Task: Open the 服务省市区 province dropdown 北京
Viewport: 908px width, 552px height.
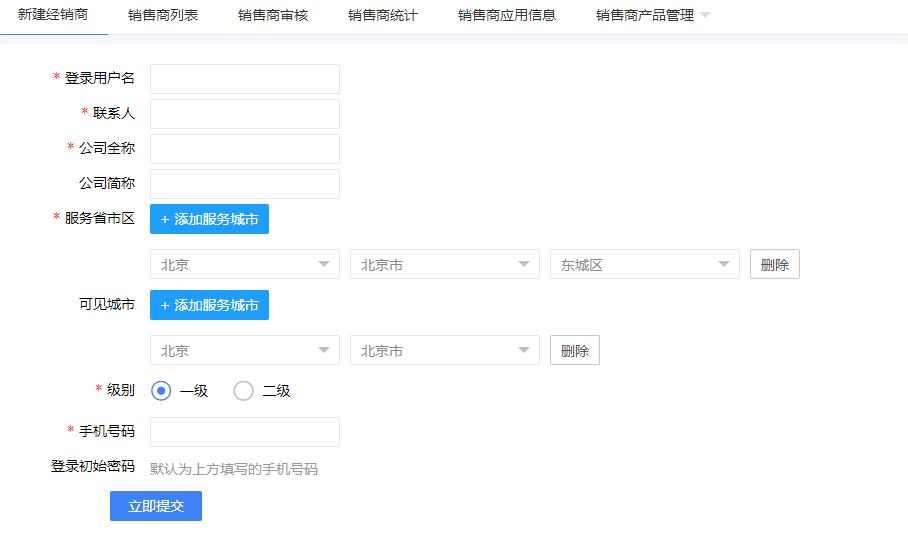Action: click(x=245, y=265)
